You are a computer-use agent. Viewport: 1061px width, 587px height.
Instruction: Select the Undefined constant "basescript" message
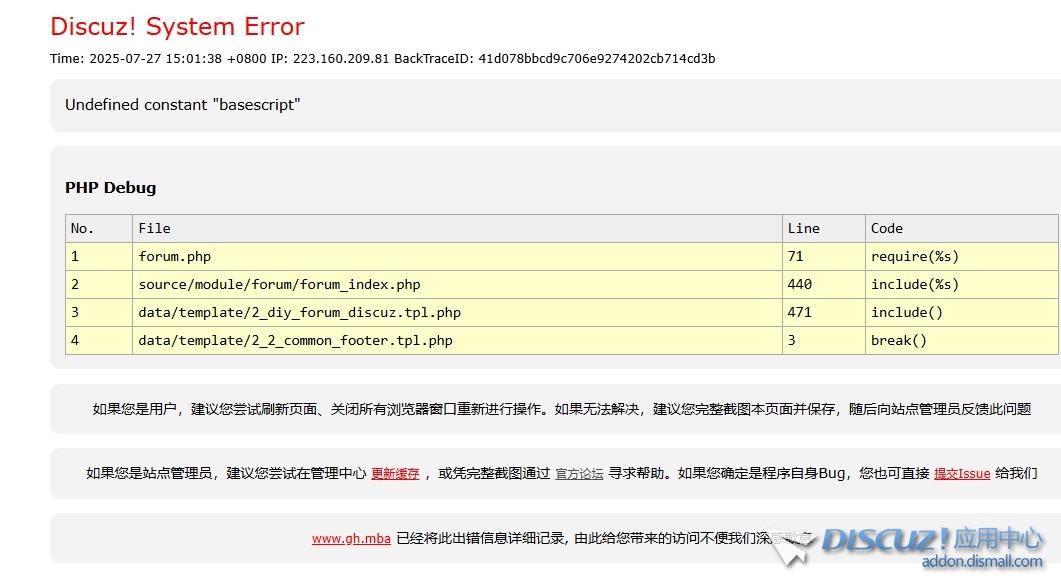[183, 105]
